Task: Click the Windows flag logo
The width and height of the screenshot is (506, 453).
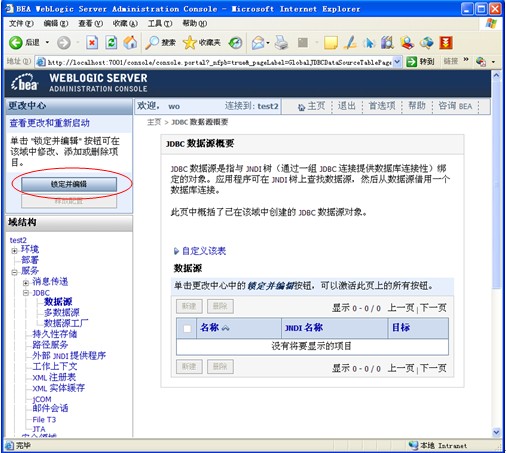Action: [491, 23]
